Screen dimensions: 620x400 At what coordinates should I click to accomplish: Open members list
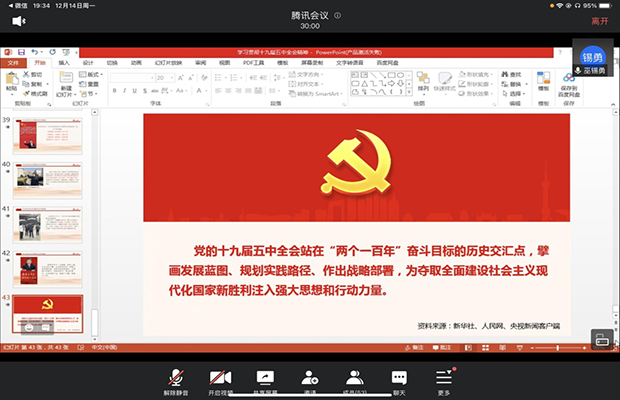click(x=354, y=378)
